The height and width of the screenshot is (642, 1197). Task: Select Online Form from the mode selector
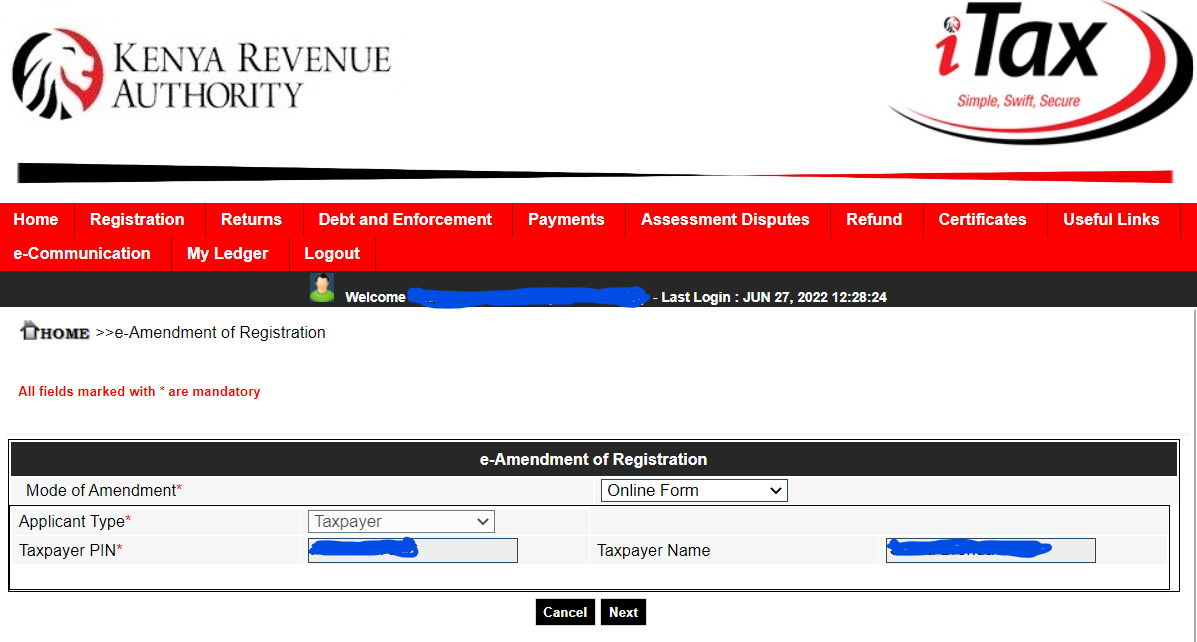[x=694, y=490]
